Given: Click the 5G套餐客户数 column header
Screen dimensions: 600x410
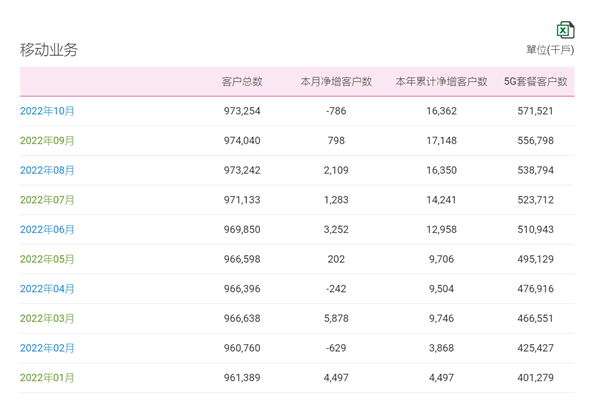Looking at the screenshot, I should (x=535, y=82).
